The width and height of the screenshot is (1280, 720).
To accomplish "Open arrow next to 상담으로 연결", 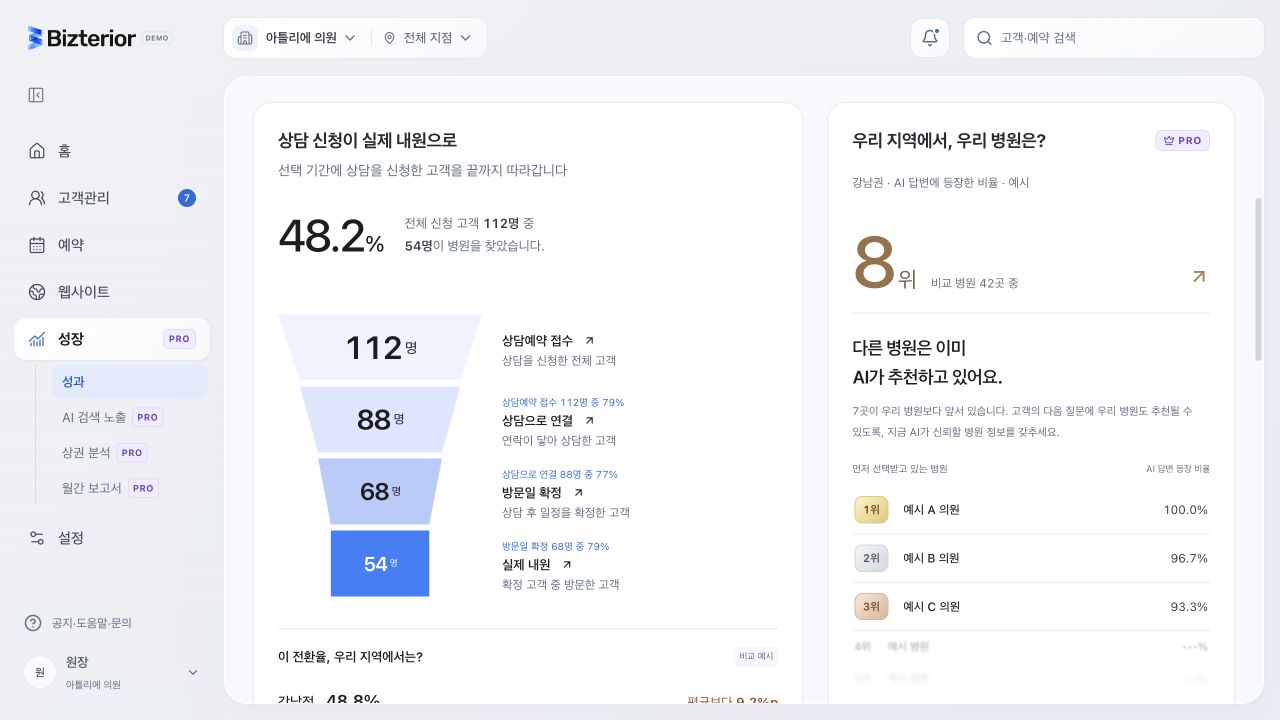I will [589, 420].
